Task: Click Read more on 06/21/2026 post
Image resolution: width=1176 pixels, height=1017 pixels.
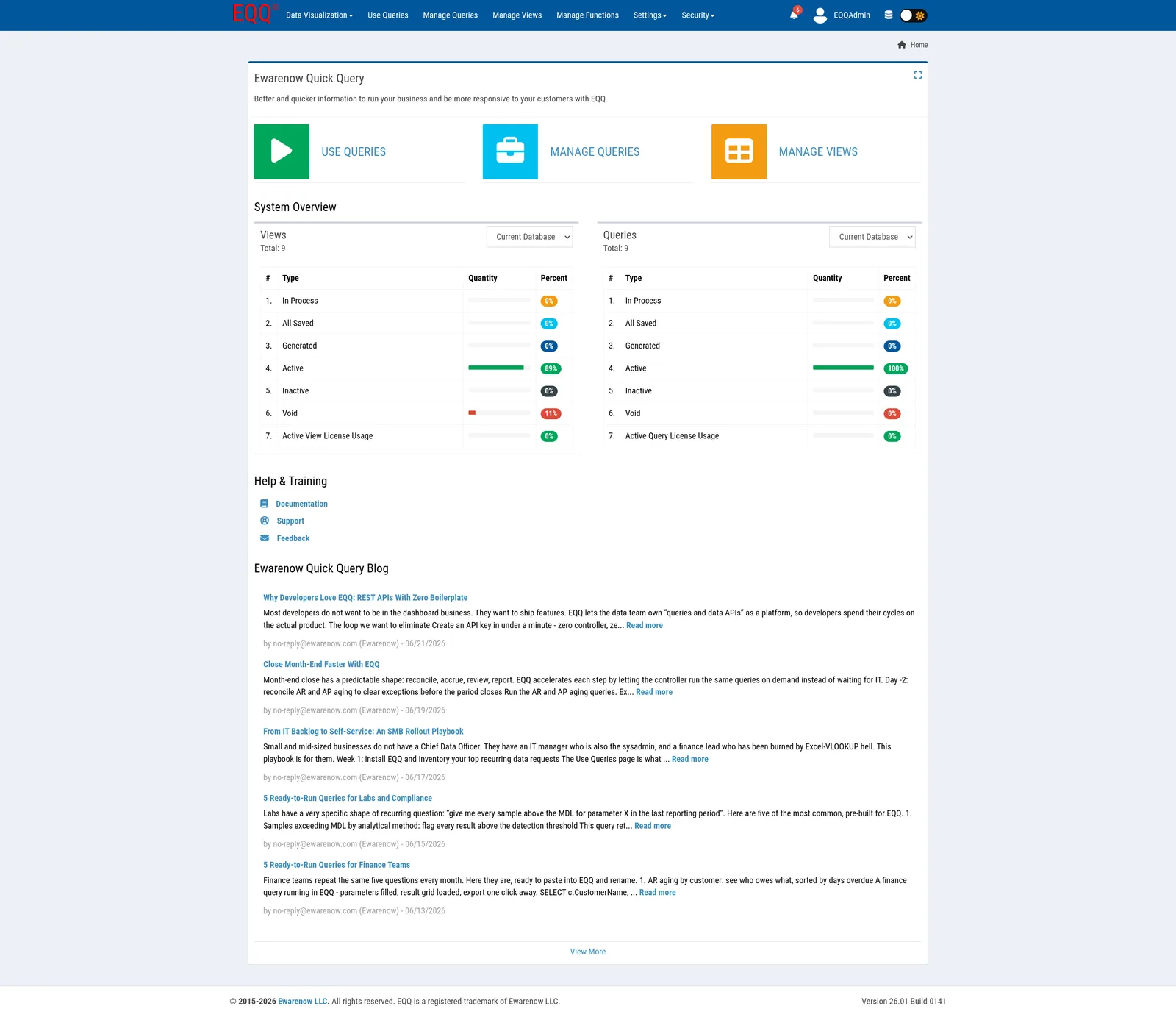Action: (645, 626)
